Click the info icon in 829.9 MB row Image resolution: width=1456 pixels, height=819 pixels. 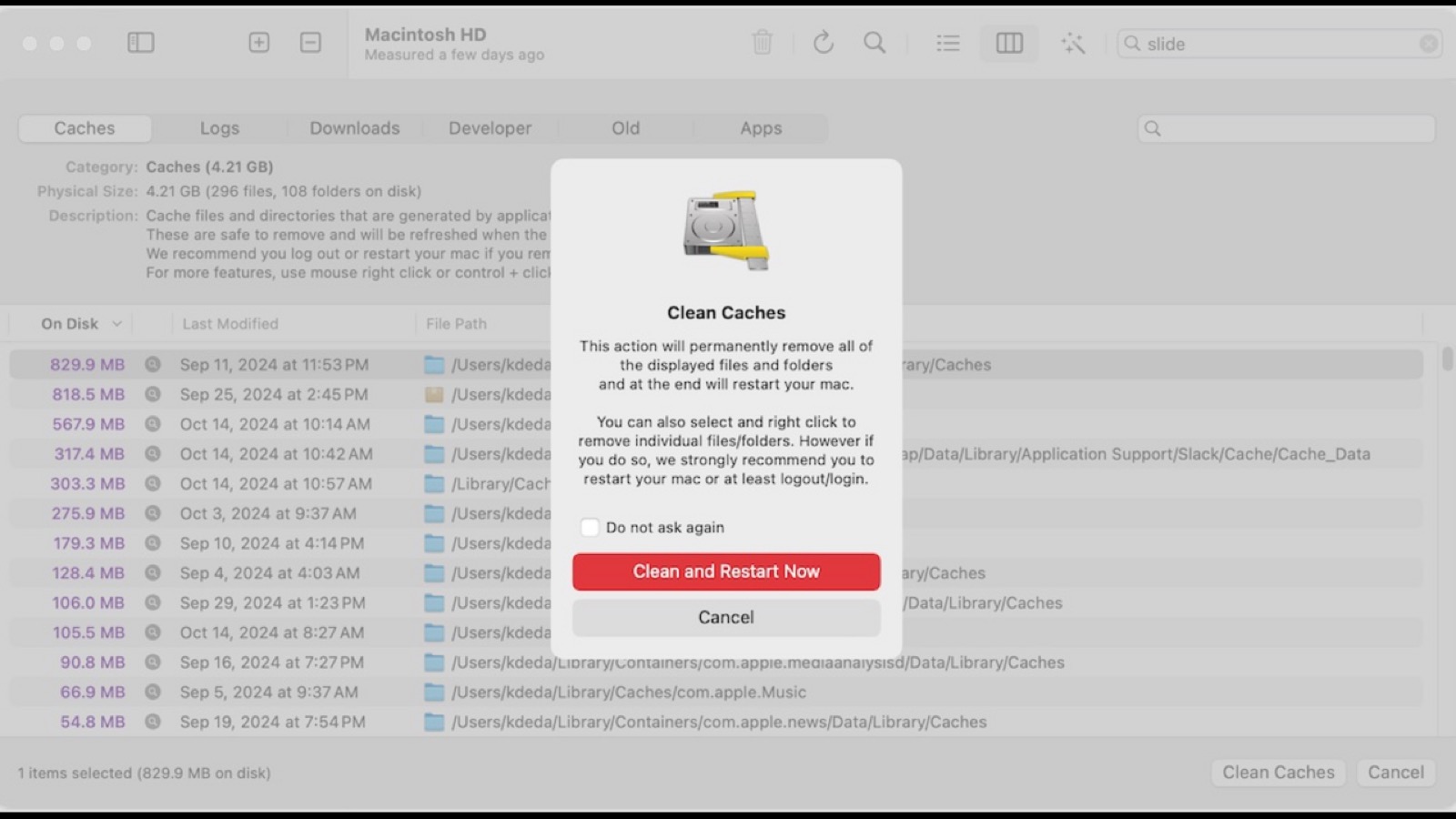coord(153,364)
